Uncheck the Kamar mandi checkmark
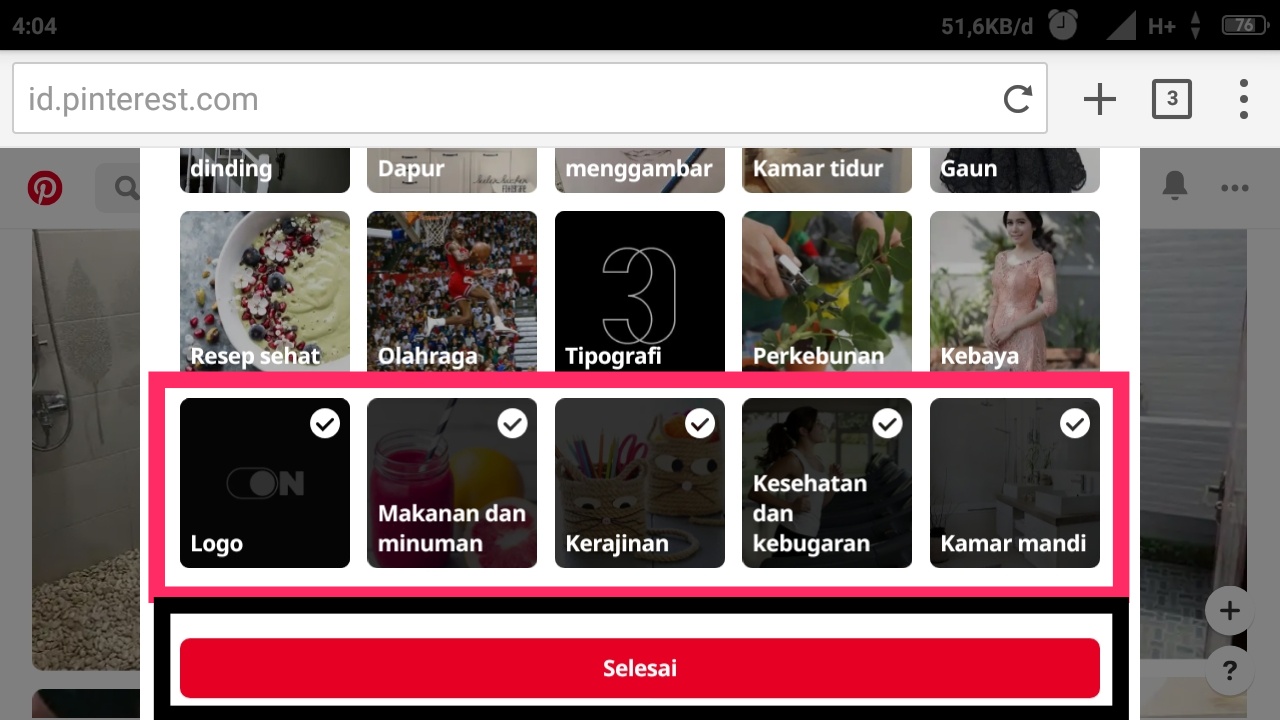The height and width of the screenshot is (720, 1280). [1075, 424]
